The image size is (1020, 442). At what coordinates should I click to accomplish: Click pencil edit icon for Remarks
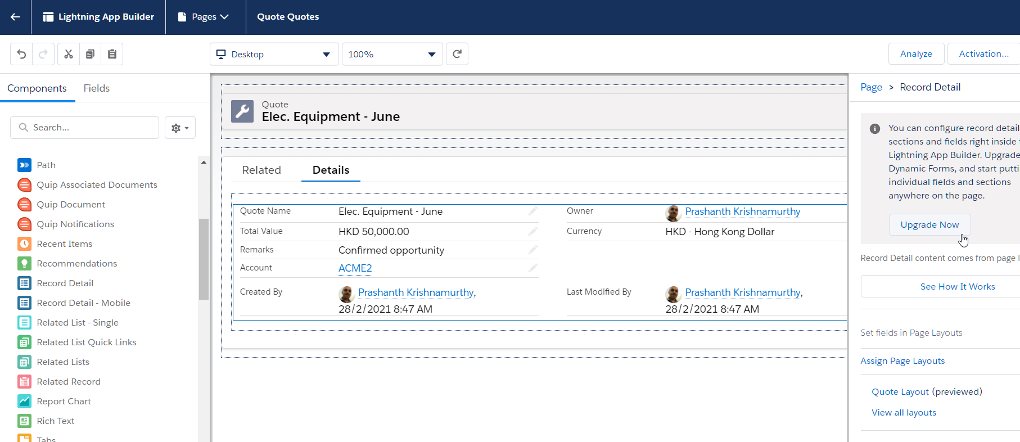coord(533,250)
